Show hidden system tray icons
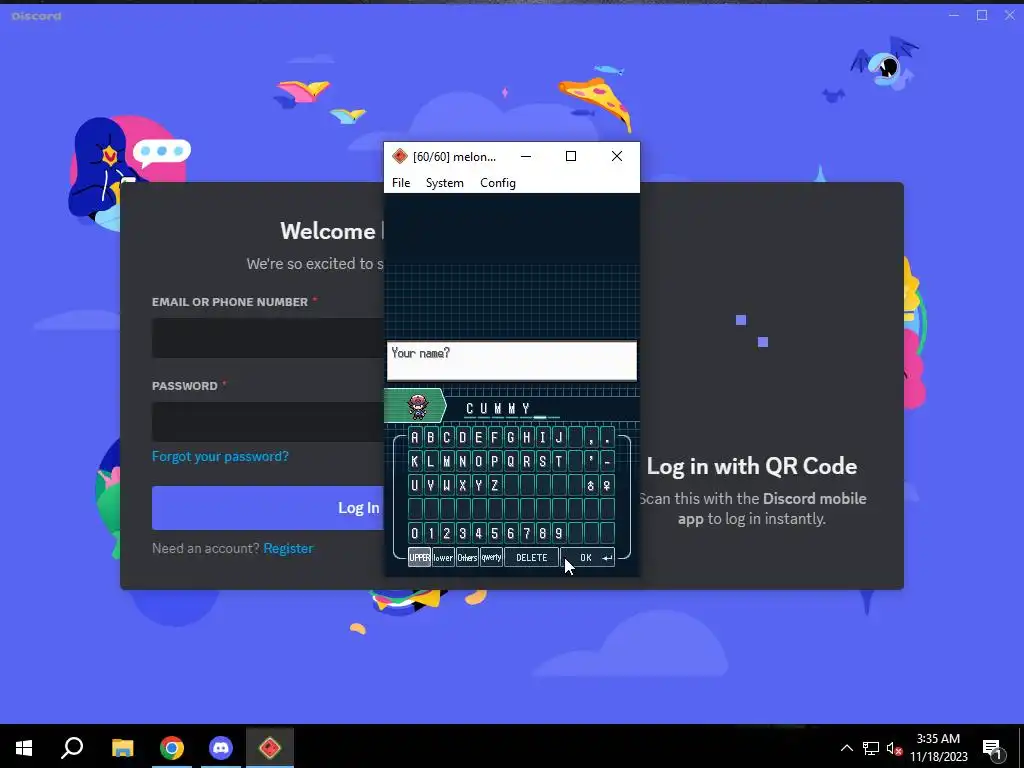The width and height of the screenshot is (1024, 768). 846,748
